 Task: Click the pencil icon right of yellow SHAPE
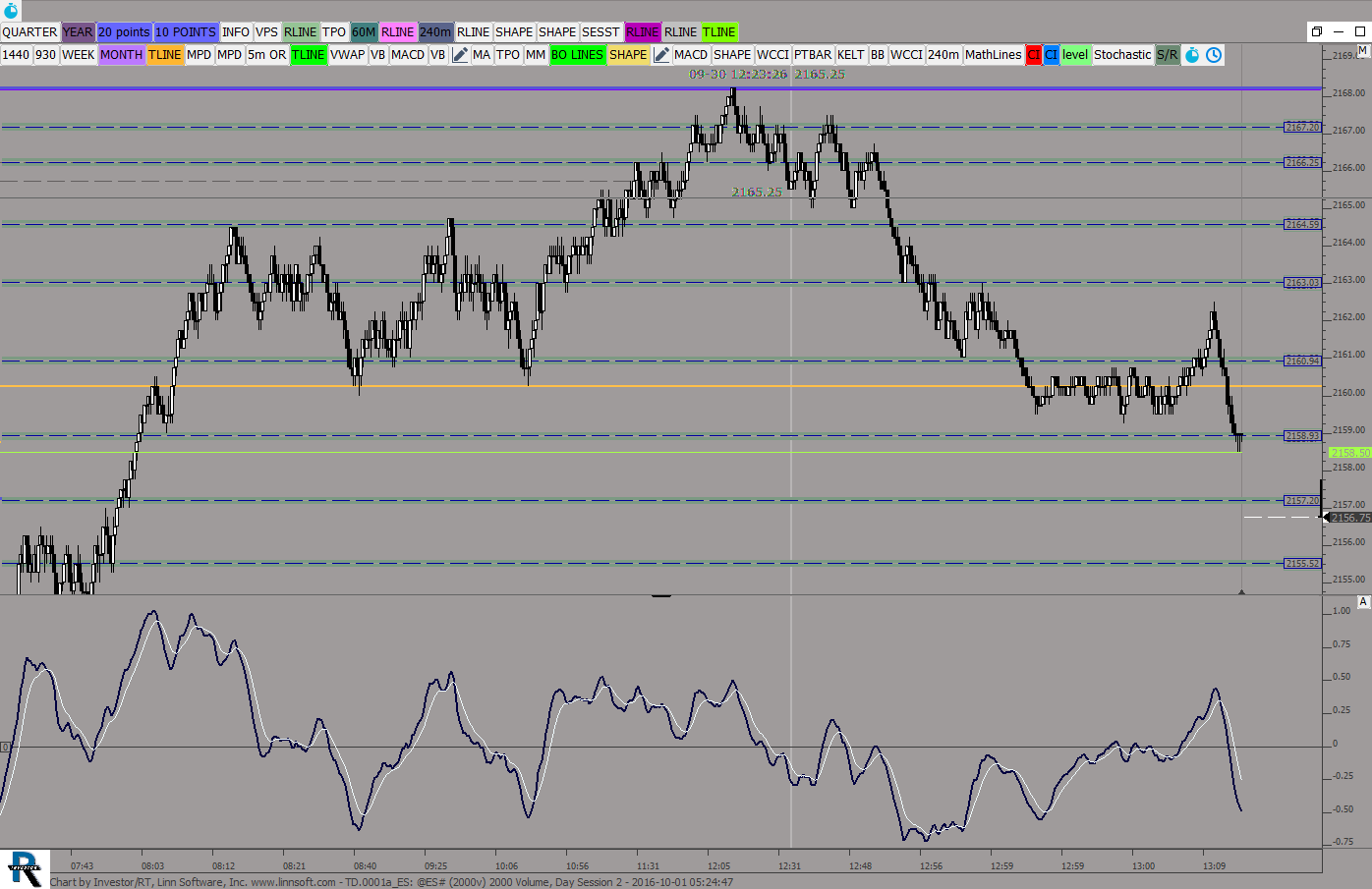pyautogui.click(x=660, y=55)
